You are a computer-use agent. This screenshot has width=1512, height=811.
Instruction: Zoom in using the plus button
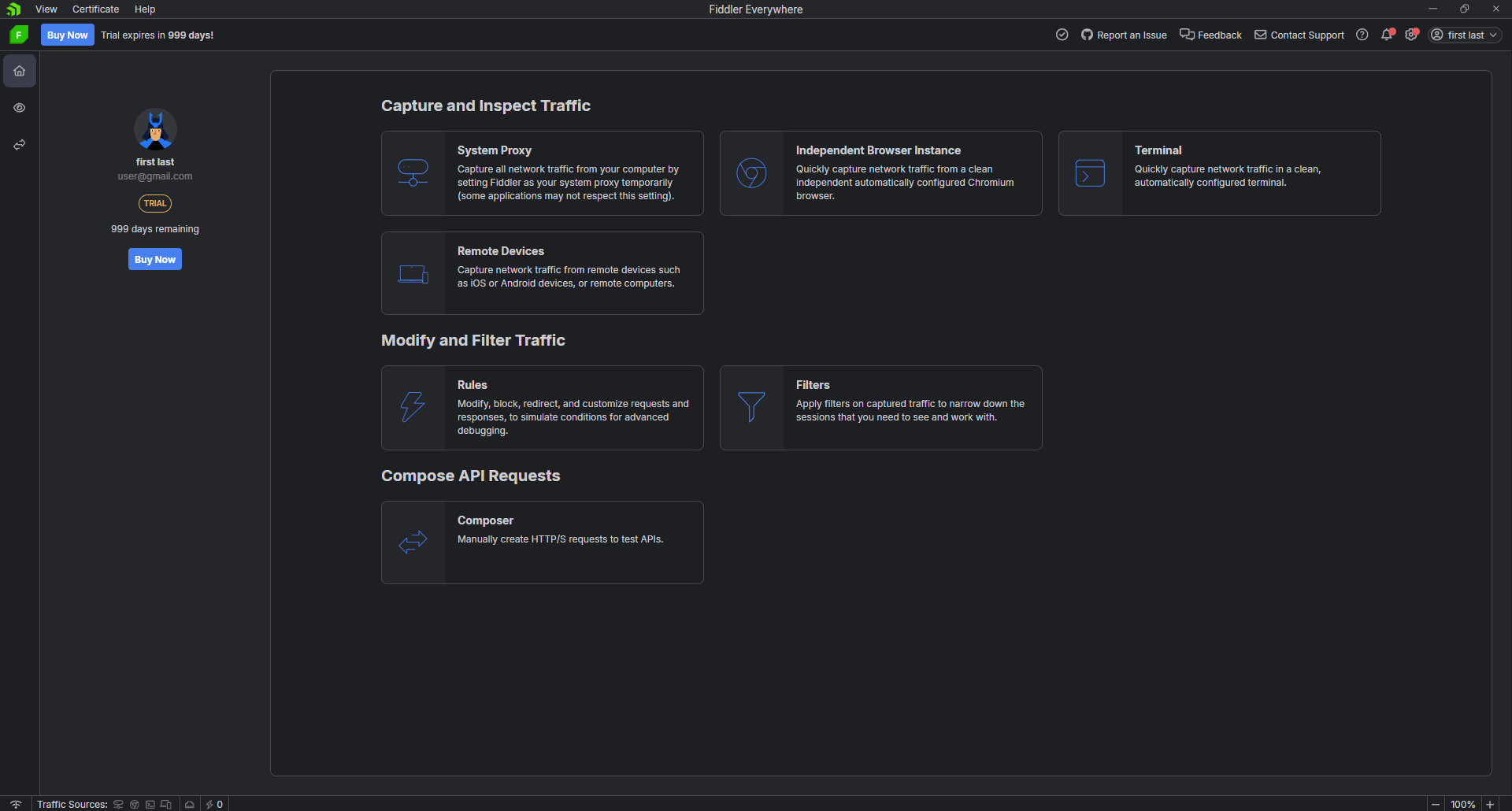pyautogui.click(x=1490, y=804)
